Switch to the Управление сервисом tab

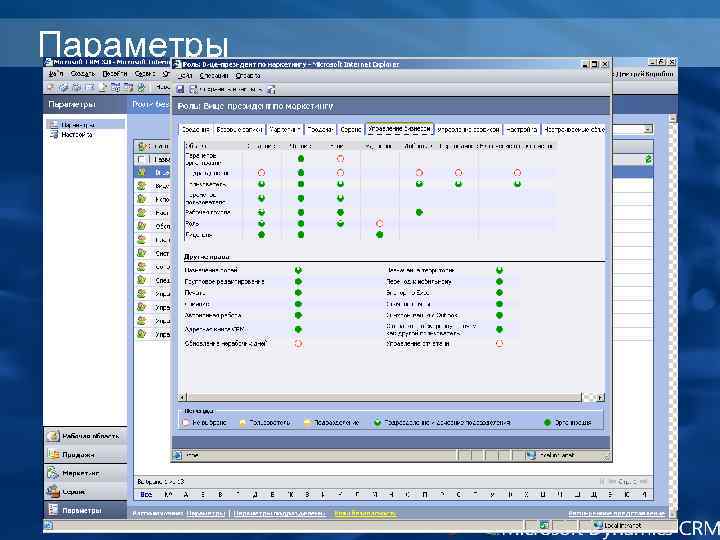tap(468, 129)
